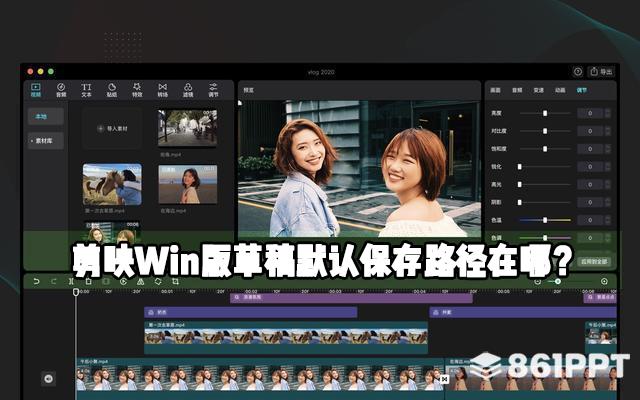Click the 阴影 shadows value stepper arrows
This screenshot has width=640, height=400.
[x=608, y=202]
